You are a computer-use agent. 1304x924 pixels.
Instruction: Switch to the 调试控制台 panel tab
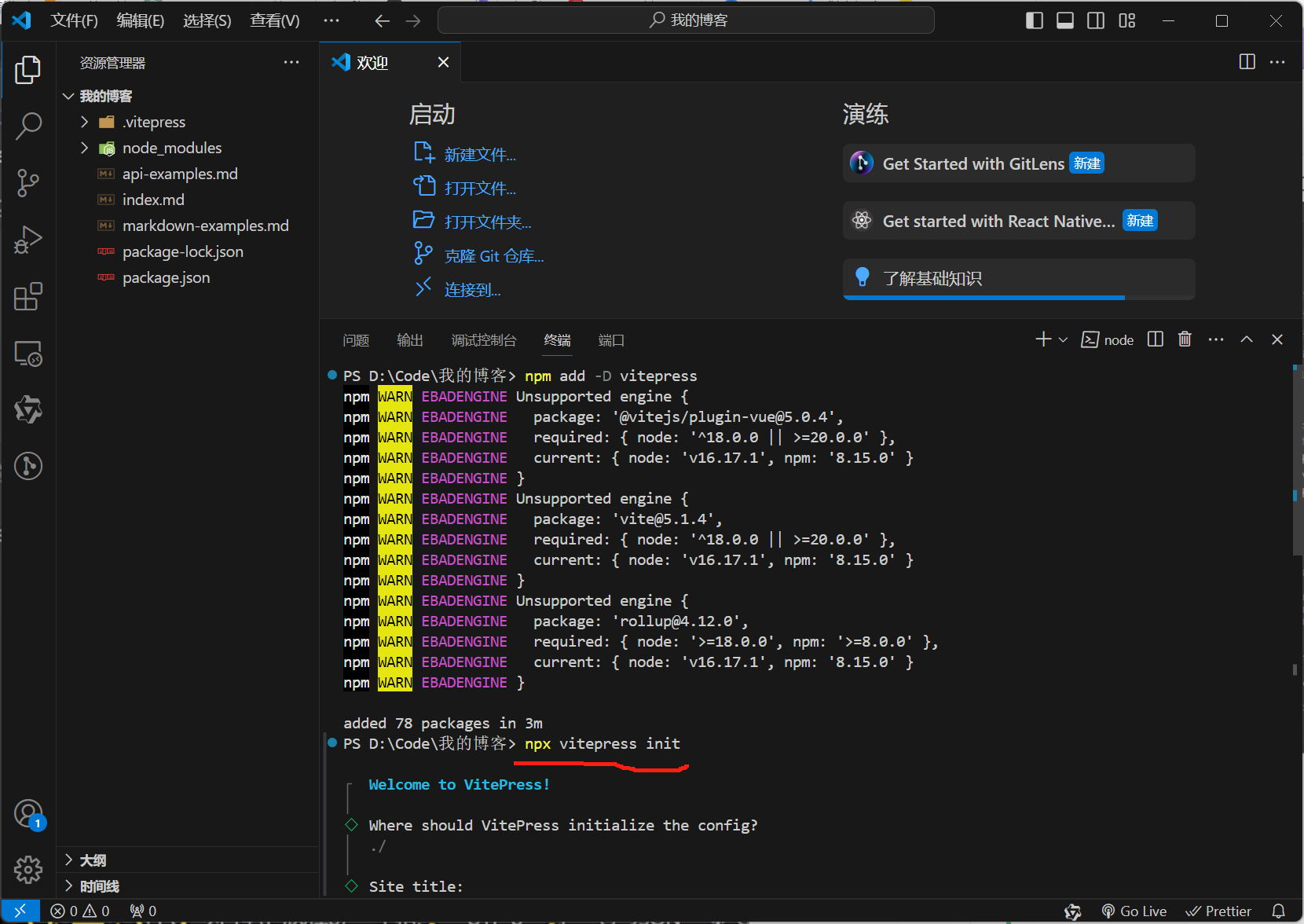484,340
